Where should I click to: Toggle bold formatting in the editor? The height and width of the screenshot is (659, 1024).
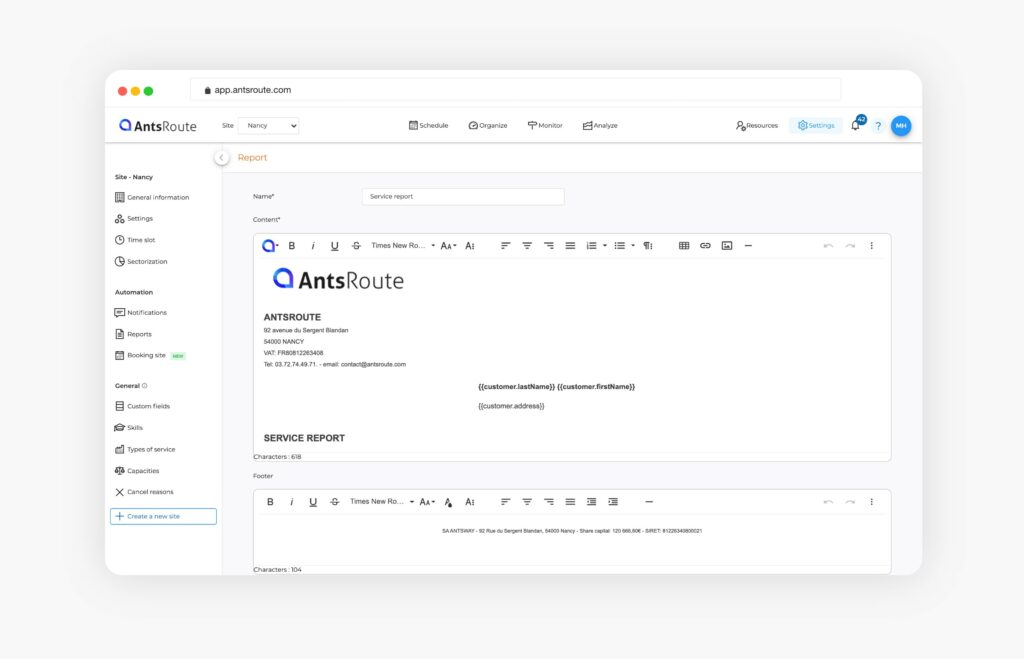pos(292,245)
